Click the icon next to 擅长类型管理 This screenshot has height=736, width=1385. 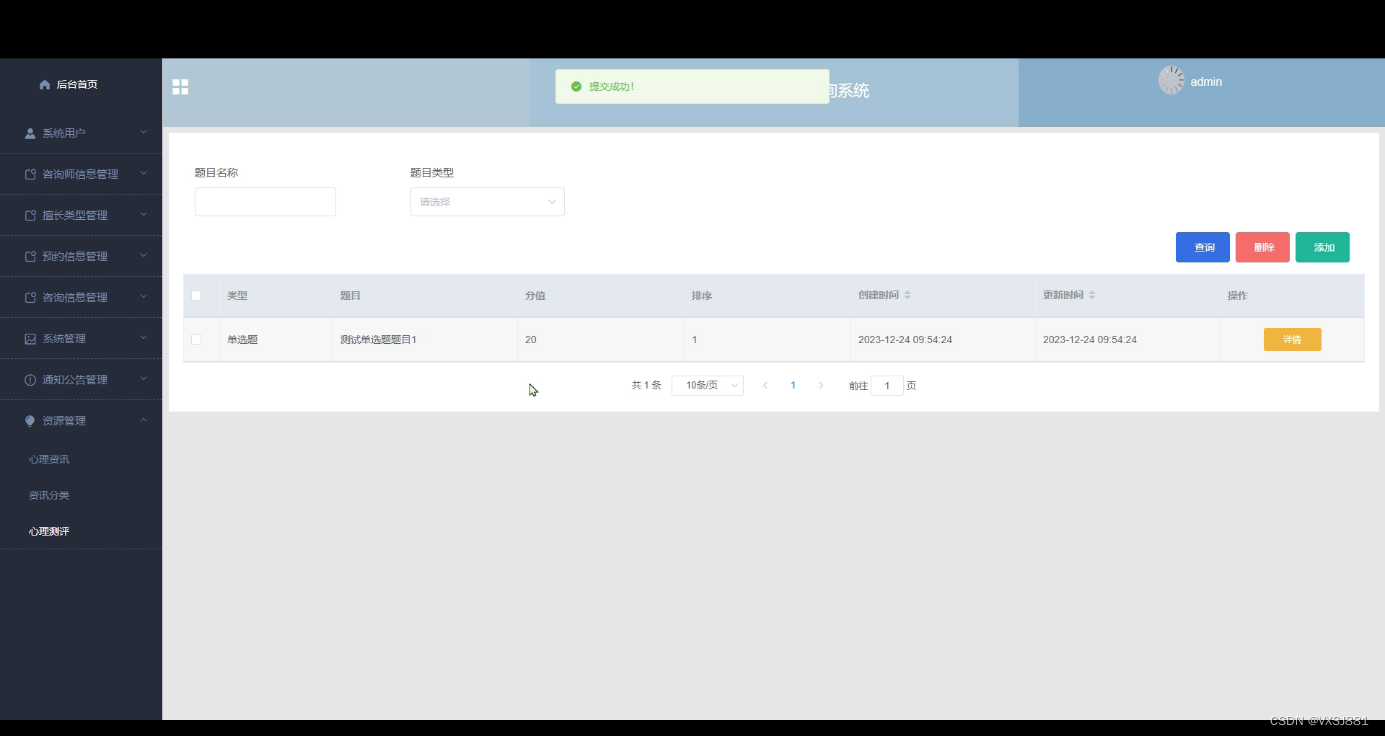tap(30, 215)
